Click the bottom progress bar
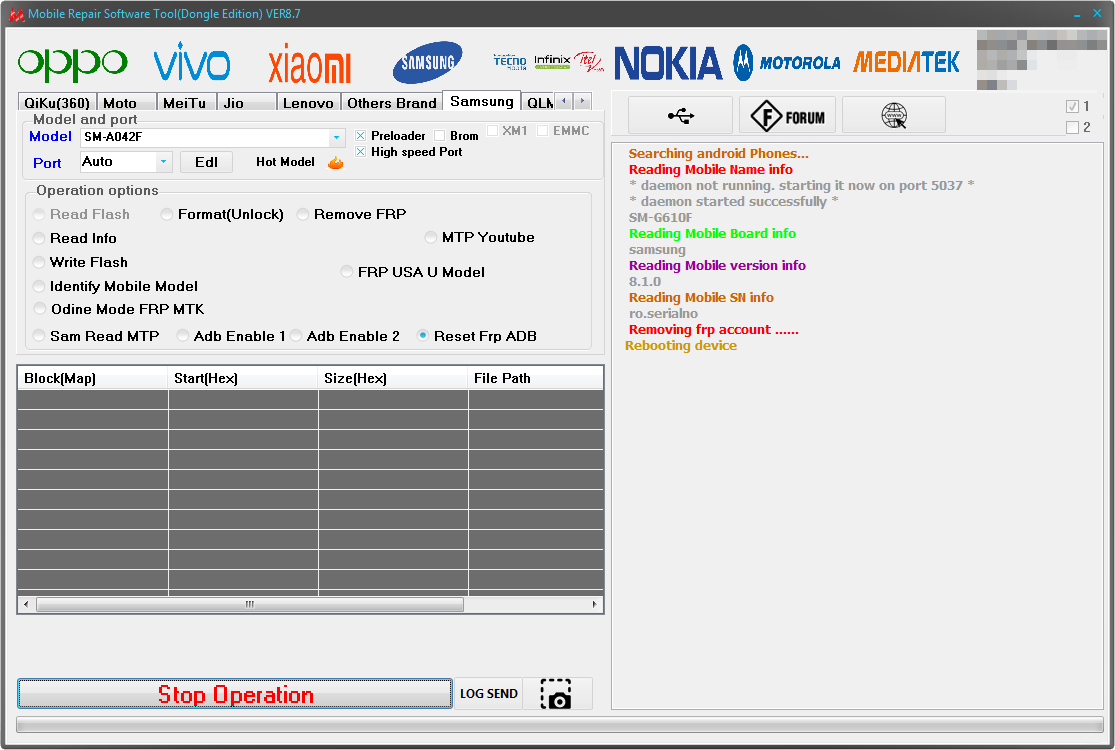 tap(560, 724)
